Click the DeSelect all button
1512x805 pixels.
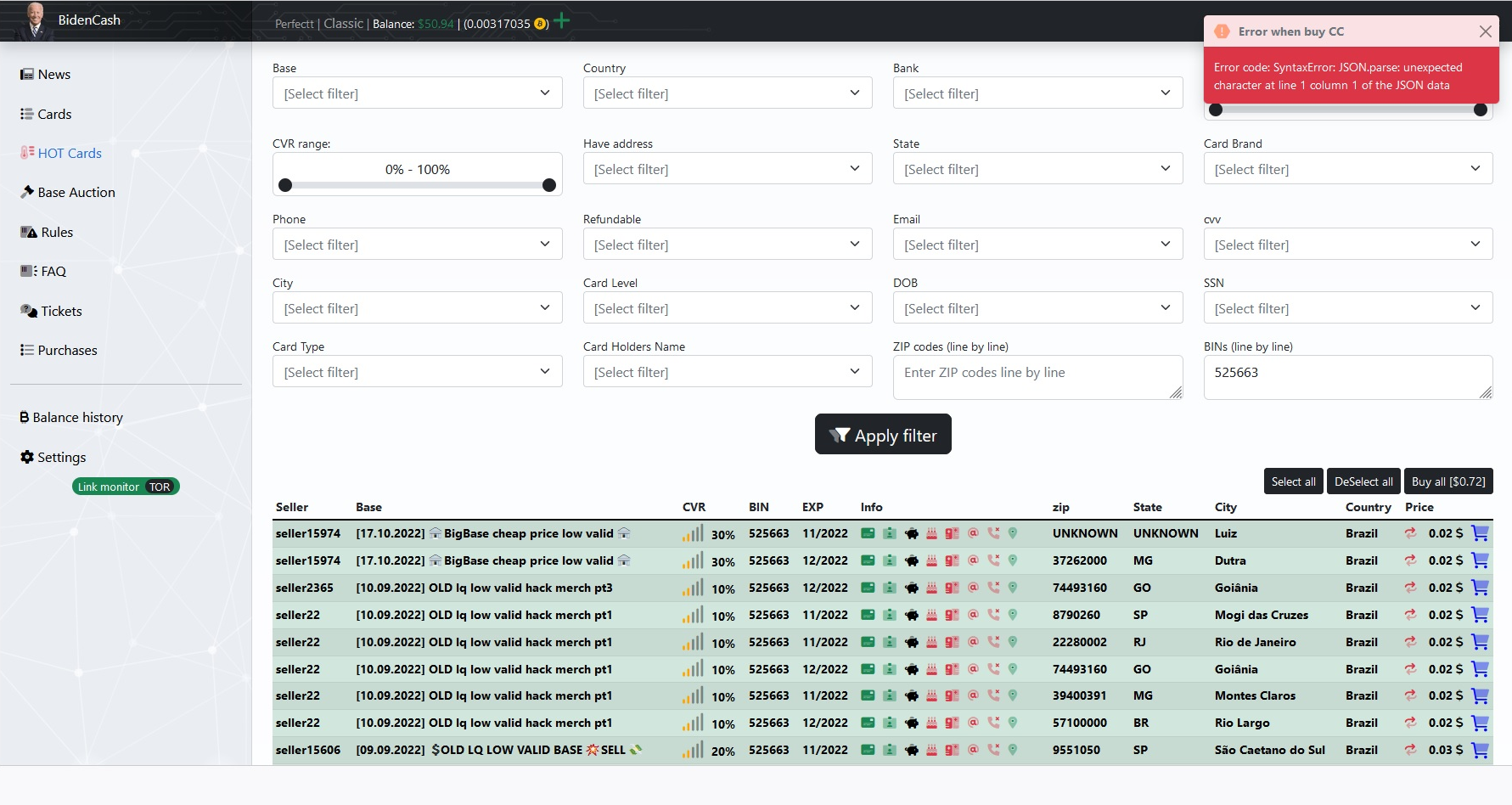click(x=1363, y=481)
